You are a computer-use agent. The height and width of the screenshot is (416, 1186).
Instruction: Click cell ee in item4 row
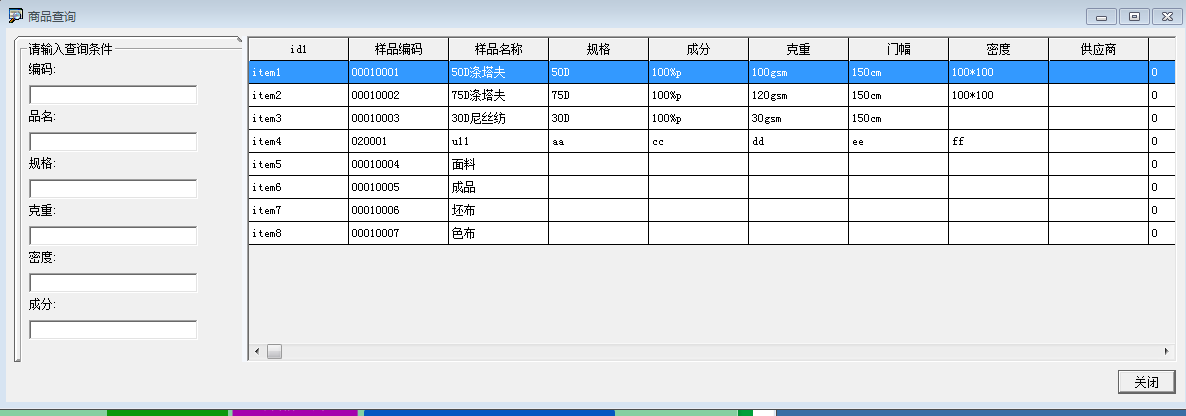click(899, 141)
